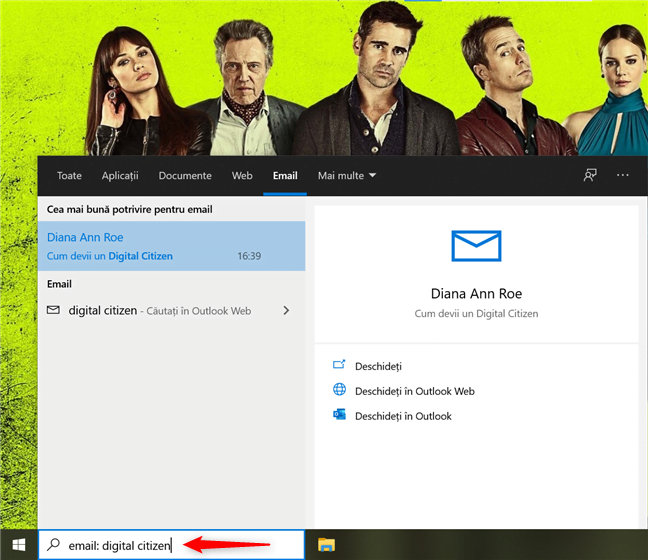Open the Windows Start button

click(19, 545)
